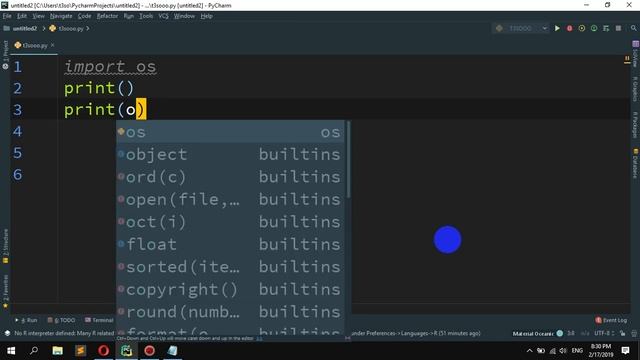Open the View menu
This screenshot has height=360, width=640.
[38, 16]
